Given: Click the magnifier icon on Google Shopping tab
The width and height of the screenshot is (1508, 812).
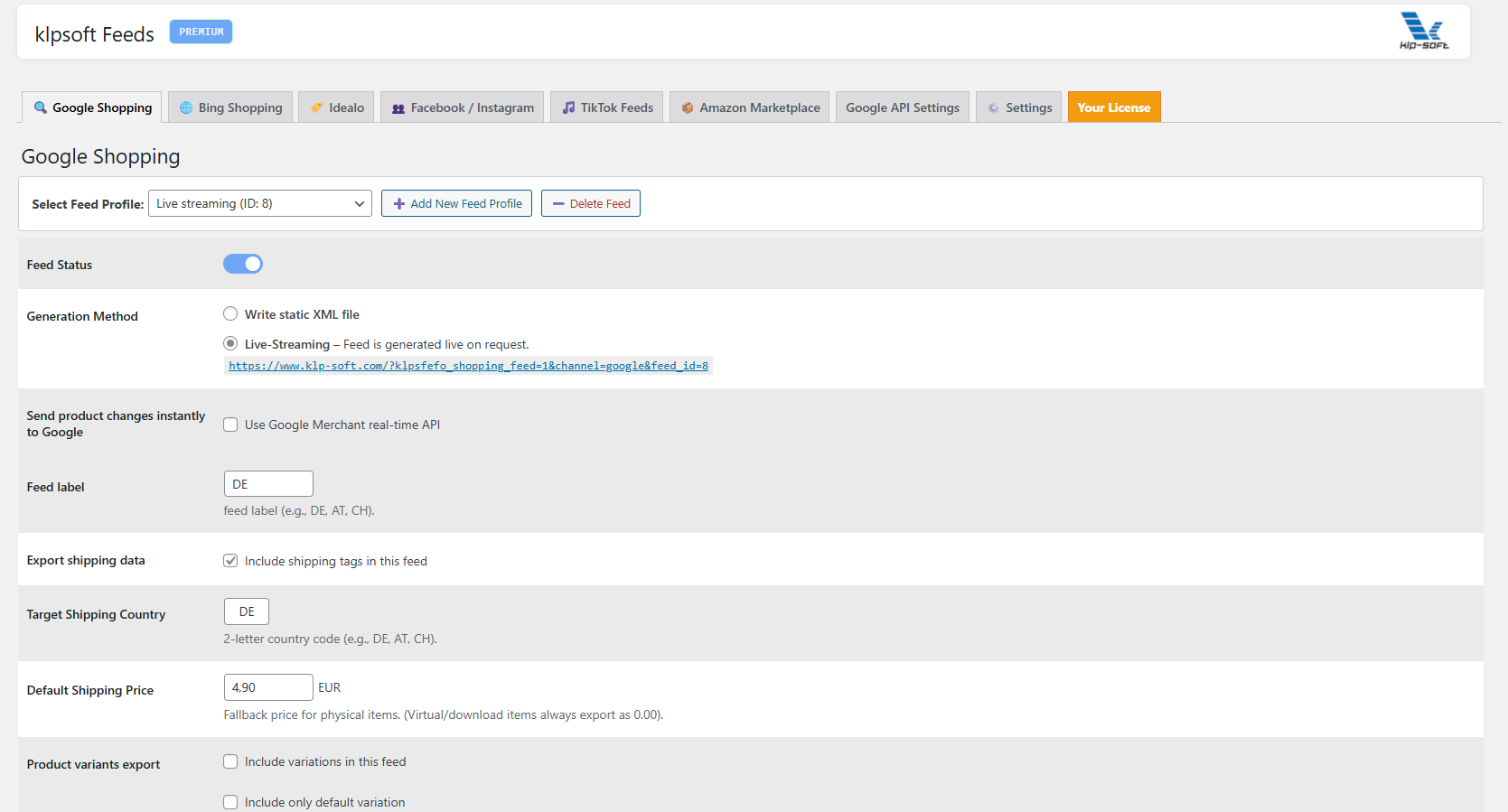Looking at the screenshot, I should pyautogui.click(x=41, y=107).
